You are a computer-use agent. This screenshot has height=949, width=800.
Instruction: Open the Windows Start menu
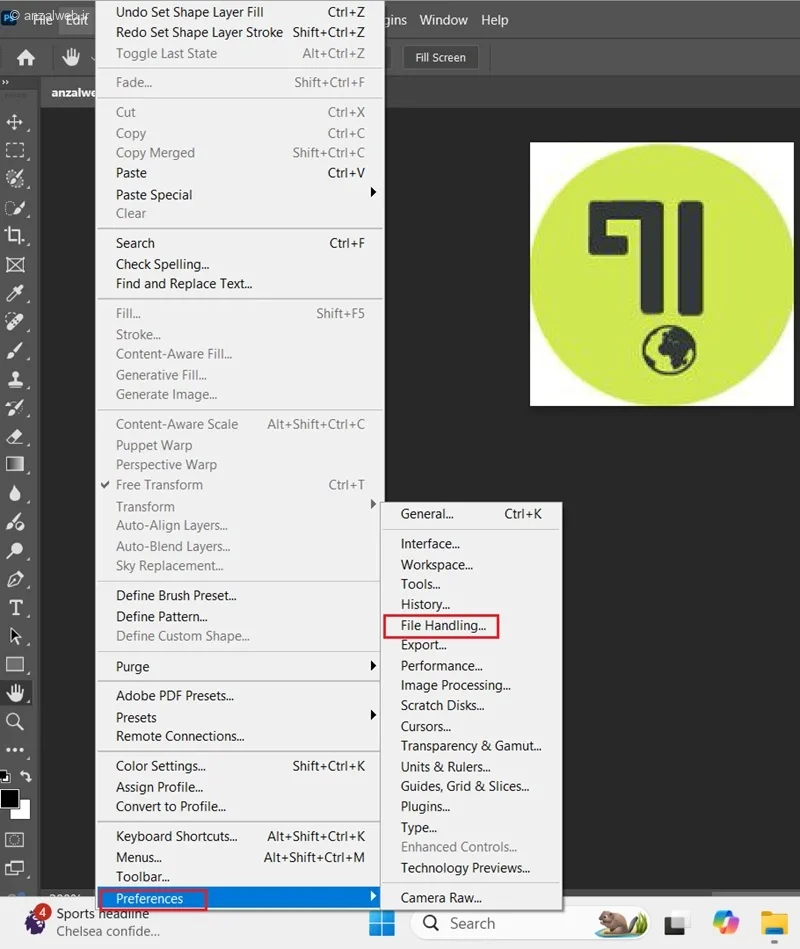(382, 924)
